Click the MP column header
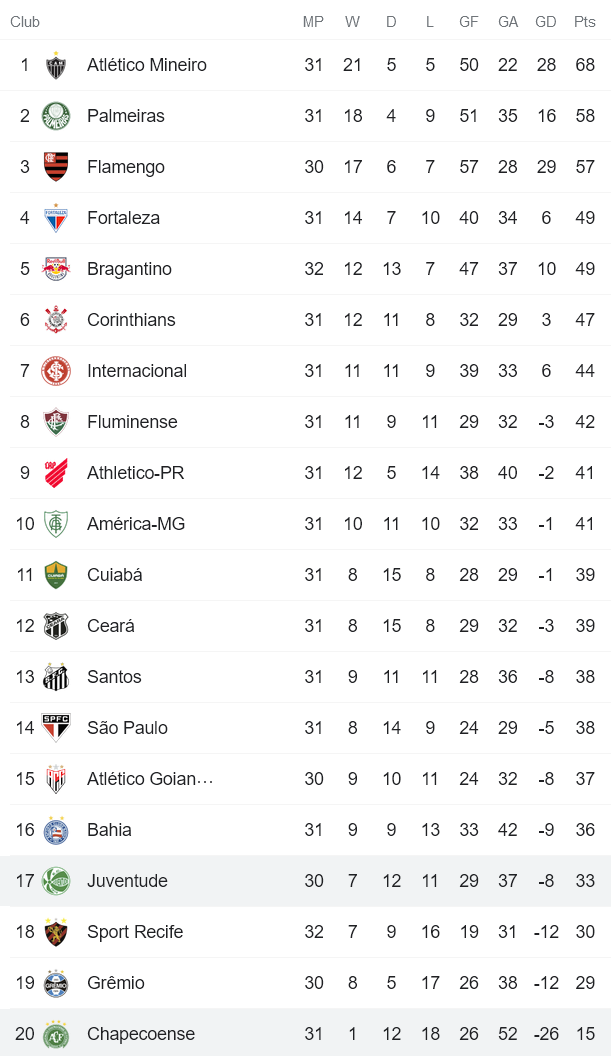 (x=313, y=22)
